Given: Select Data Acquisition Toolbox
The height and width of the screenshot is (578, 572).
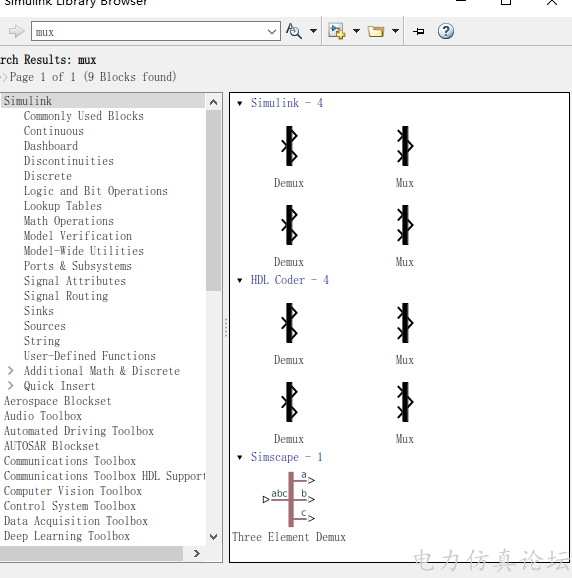Looking at the screenshot, I should [76, 521].
